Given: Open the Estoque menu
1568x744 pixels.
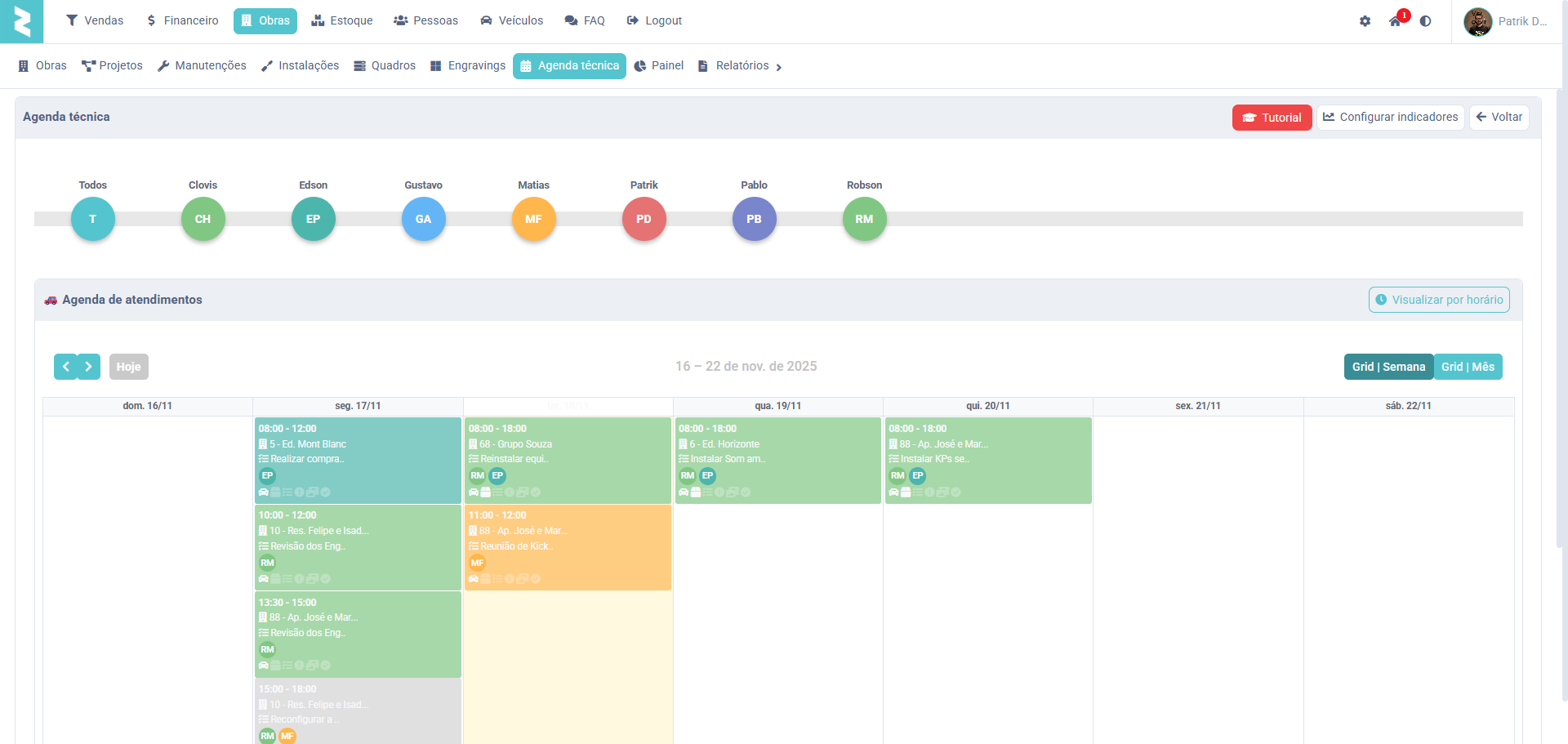Looking at the screenshot, I should (342, 20).
